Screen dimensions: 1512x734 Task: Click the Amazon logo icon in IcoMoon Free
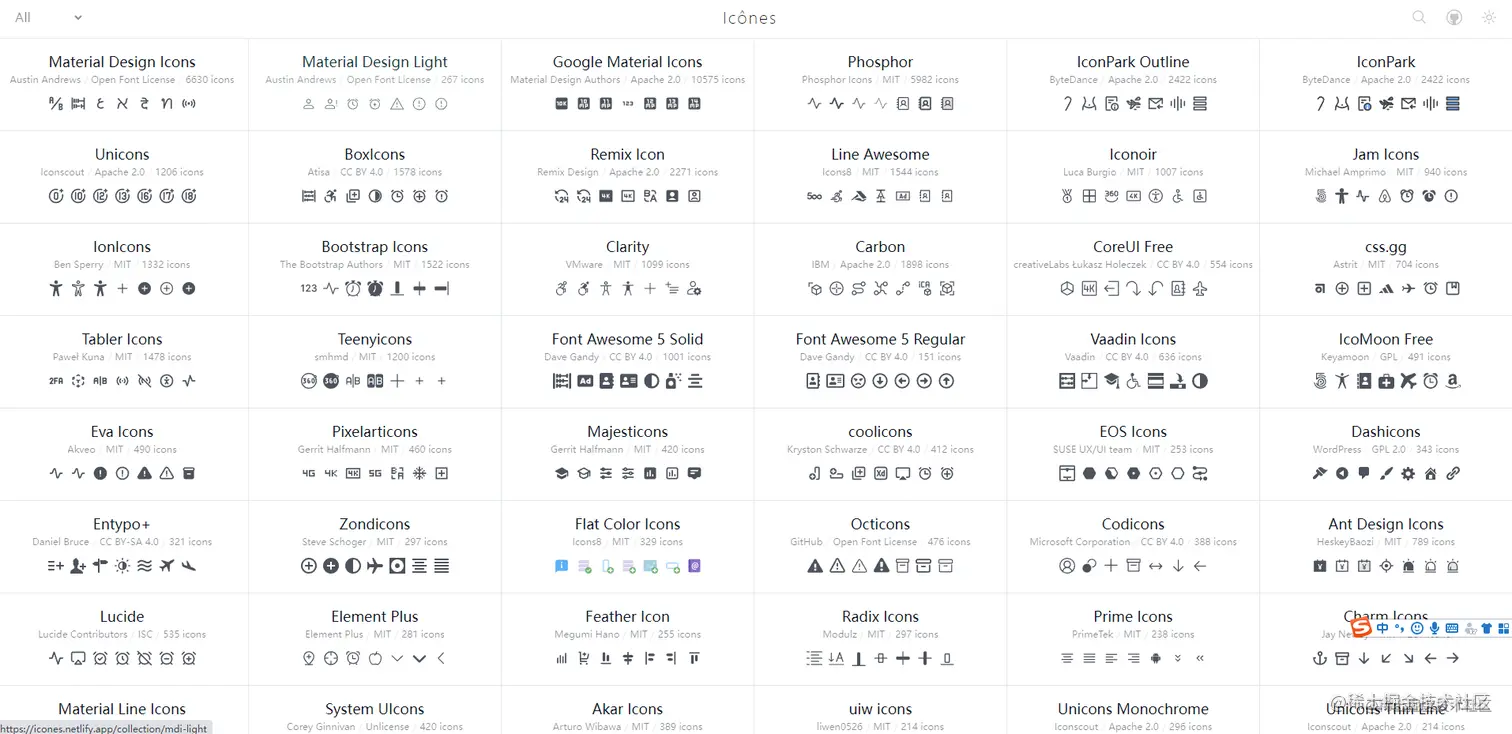pos(1452,381)
